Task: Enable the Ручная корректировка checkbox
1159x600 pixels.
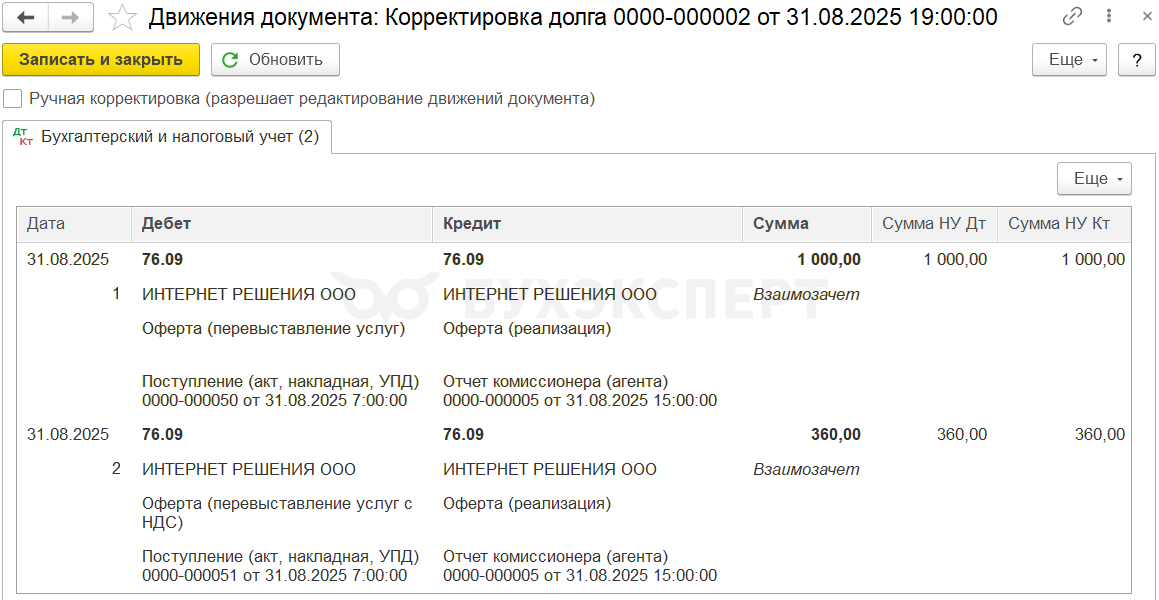Action: [13, 99]
